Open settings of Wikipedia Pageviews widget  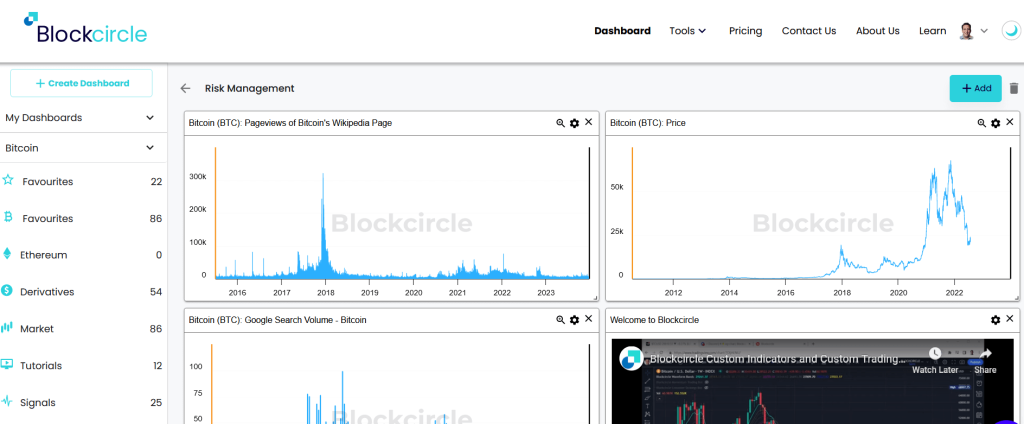pos(574,123)
